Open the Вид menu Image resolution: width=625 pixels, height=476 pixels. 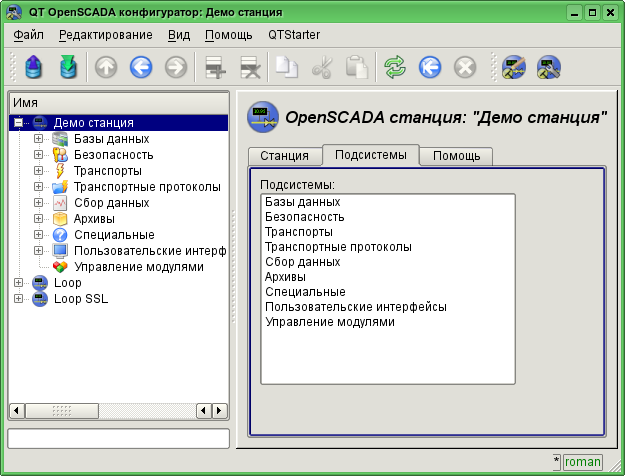(179, 35)
